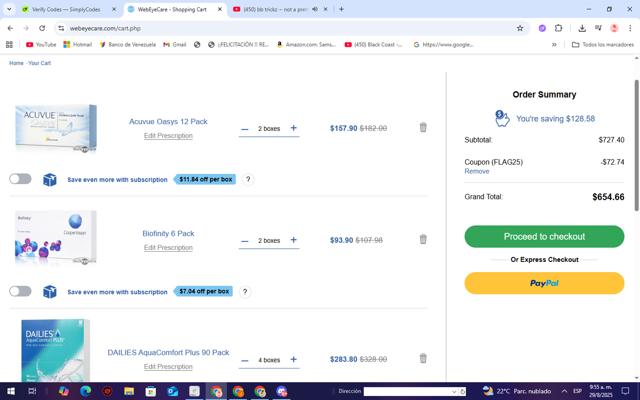Open the bookmarks apps grid icon

[9, 44]
